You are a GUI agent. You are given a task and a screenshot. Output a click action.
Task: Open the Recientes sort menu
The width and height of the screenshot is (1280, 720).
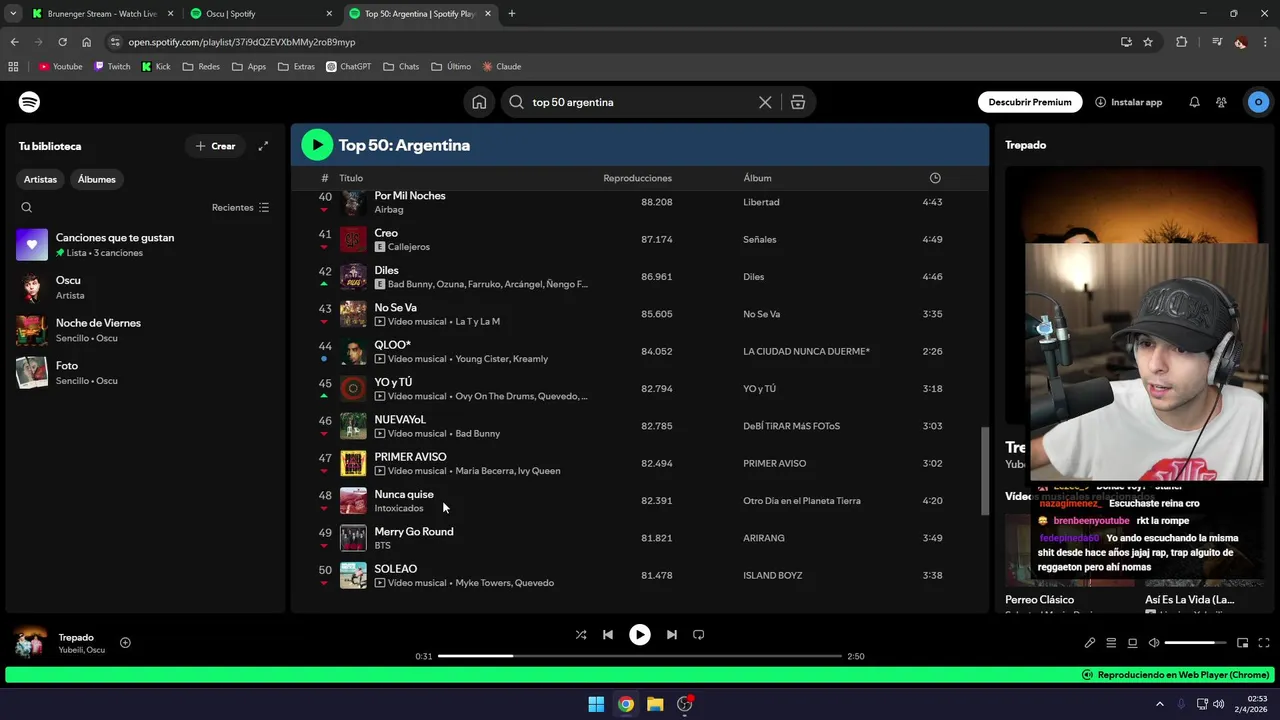(x=240, y=207)
